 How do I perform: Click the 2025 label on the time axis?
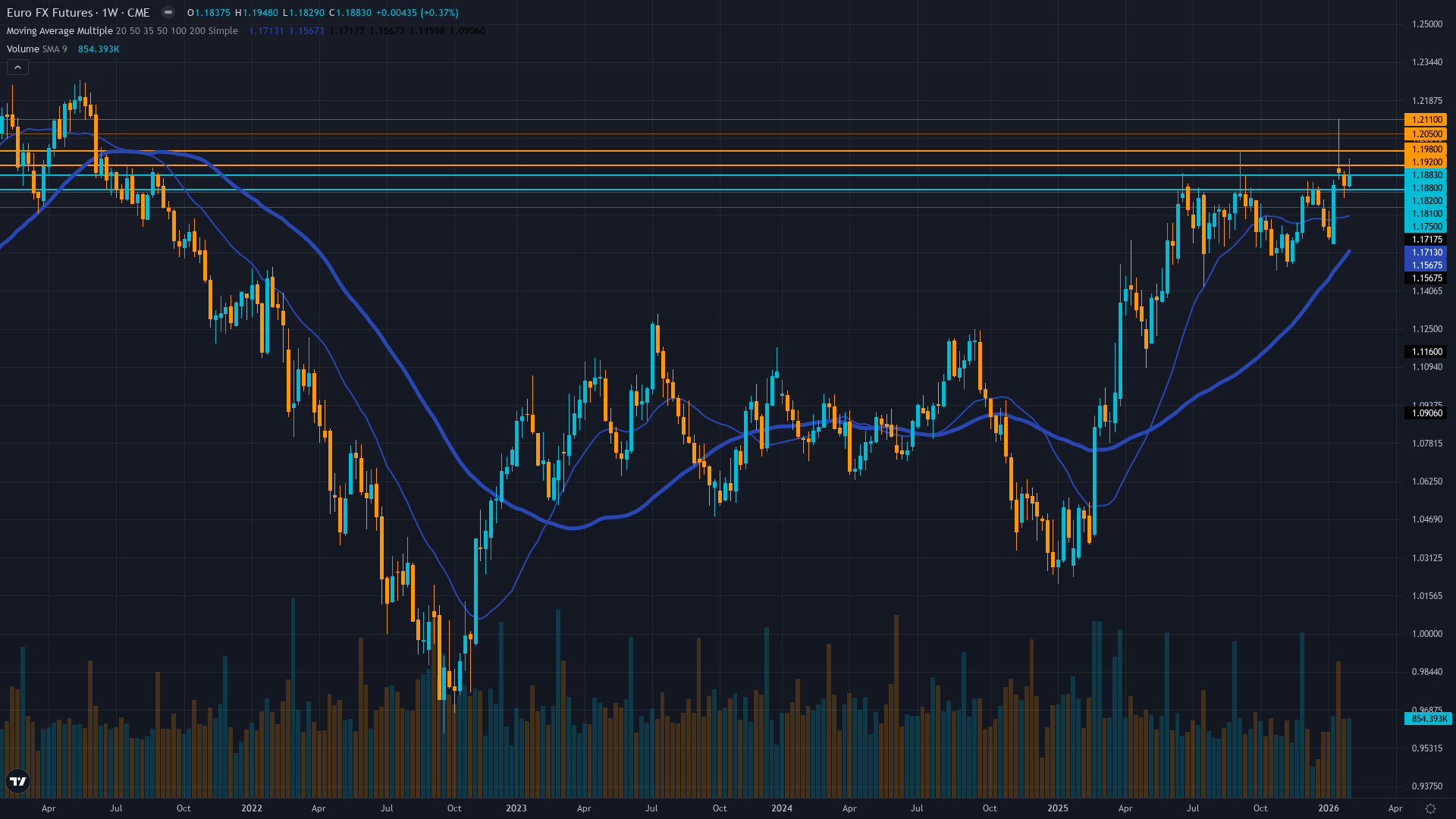(1058, 808)
